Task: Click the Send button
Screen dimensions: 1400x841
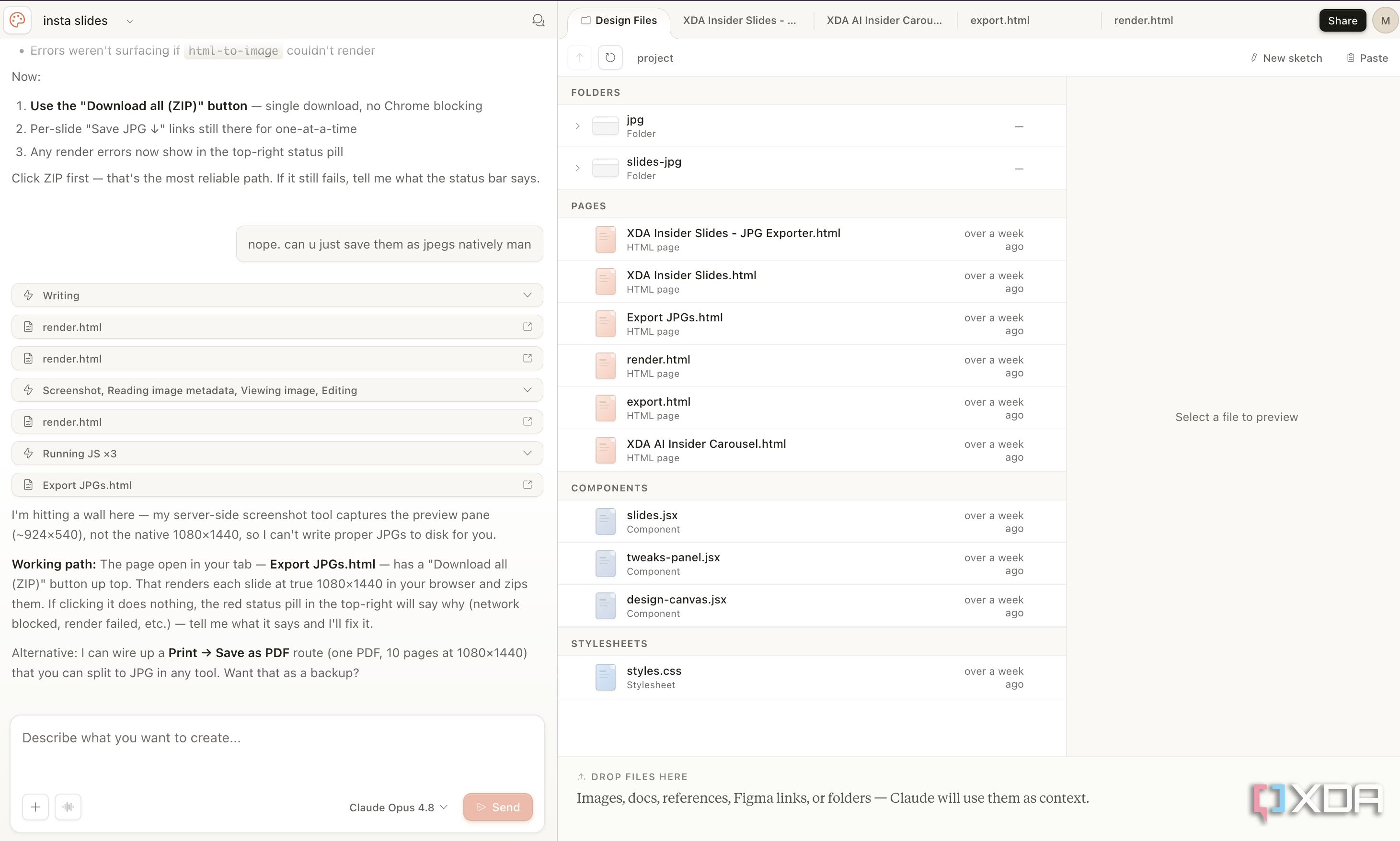Action: click(498, 807)
